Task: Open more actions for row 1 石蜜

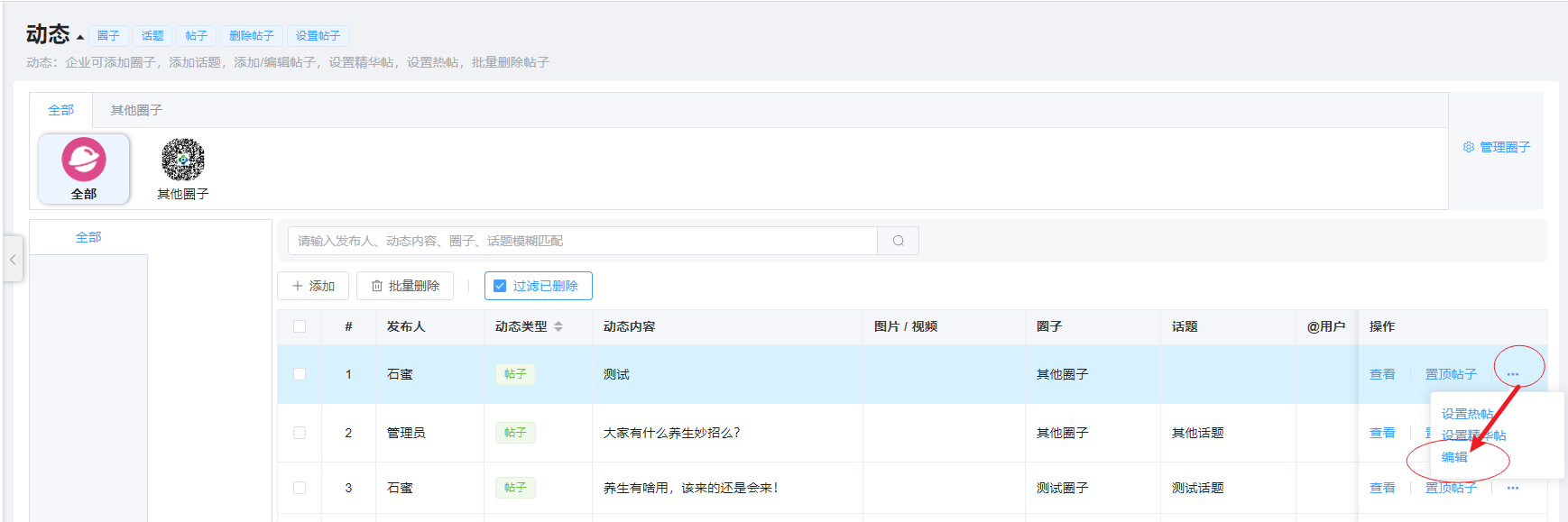Action: 1513,374
